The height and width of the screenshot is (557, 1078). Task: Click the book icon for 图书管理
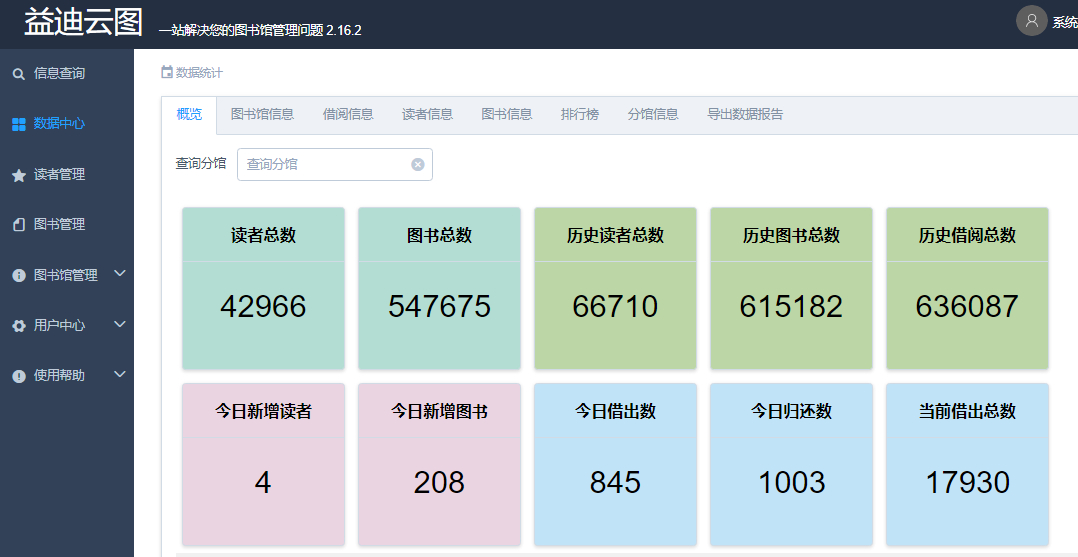[x=18, y=225]
